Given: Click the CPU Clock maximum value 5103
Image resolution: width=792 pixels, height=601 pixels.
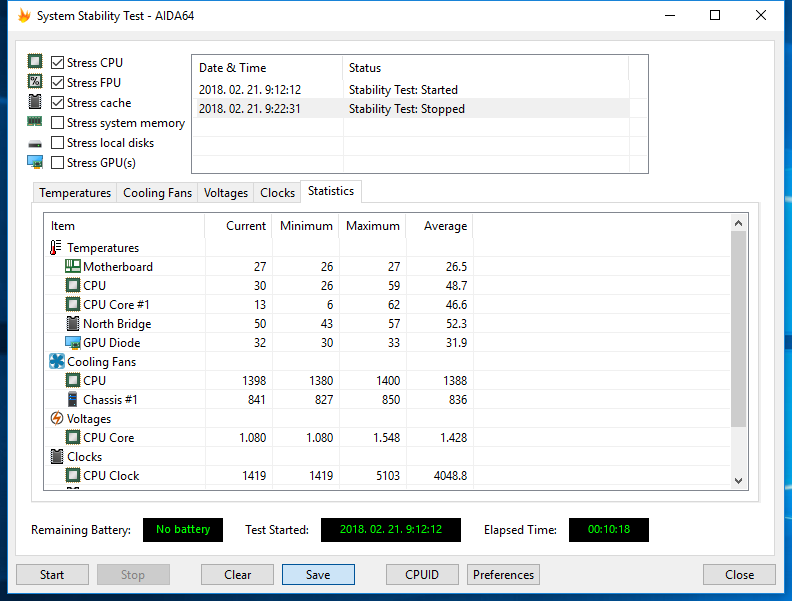Looking at the screenshot, I should click(388, 476).
